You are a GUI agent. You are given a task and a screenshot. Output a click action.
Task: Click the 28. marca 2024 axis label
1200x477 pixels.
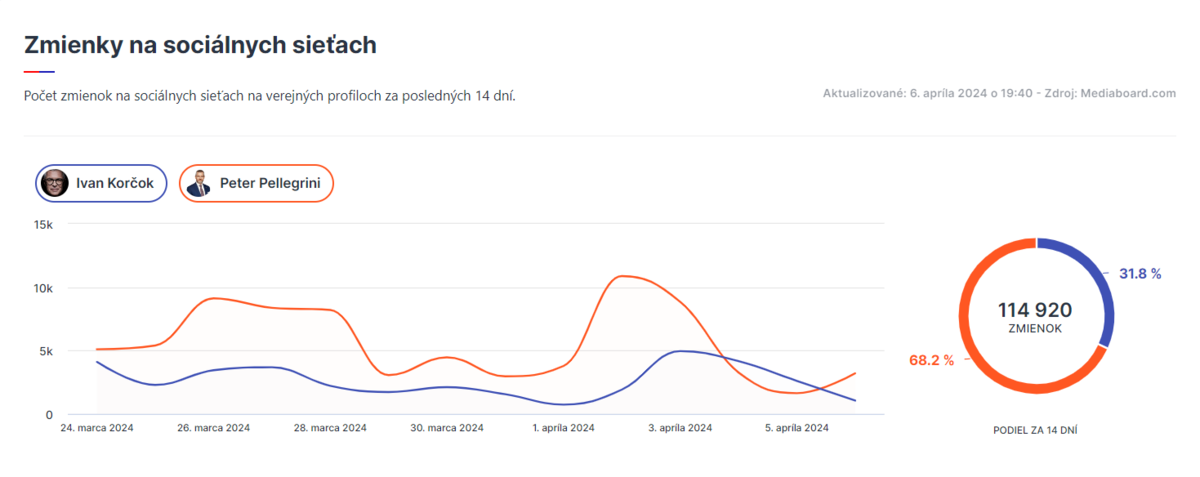click(331, 428)
